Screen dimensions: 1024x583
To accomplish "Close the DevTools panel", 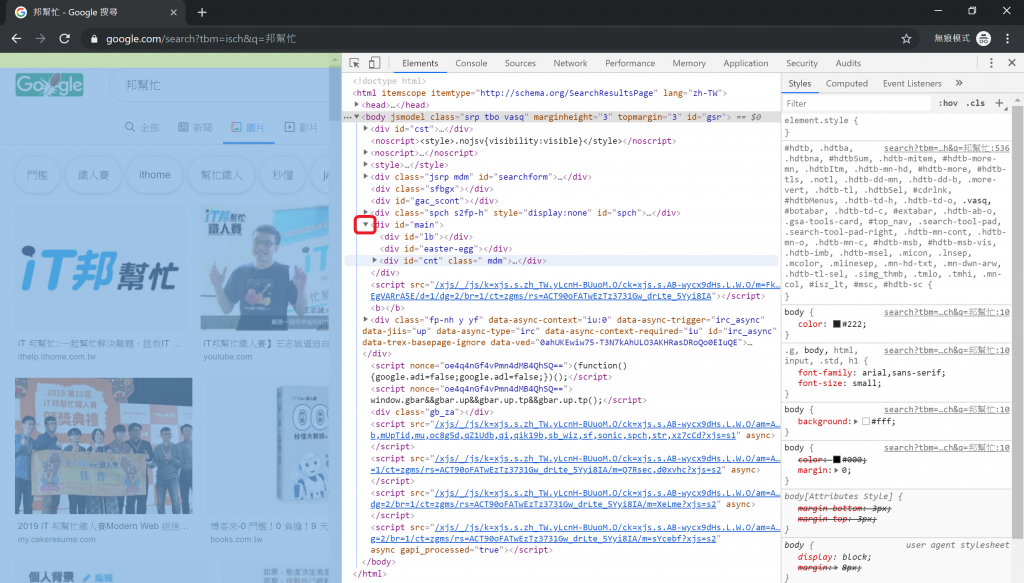I will 1012,63.
